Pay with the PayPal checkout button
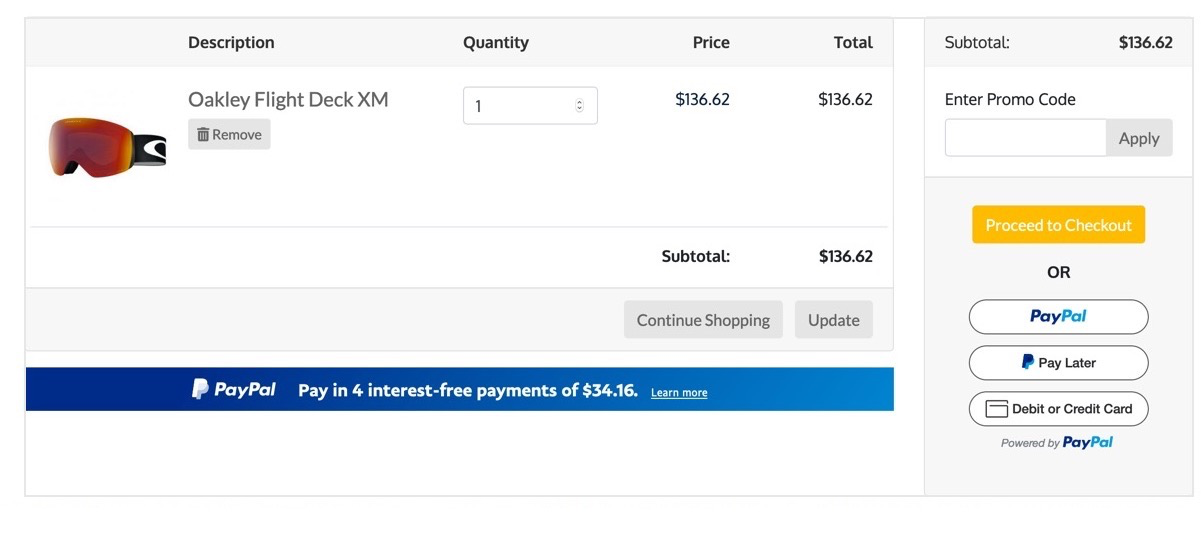 [x=1058, y=317]
